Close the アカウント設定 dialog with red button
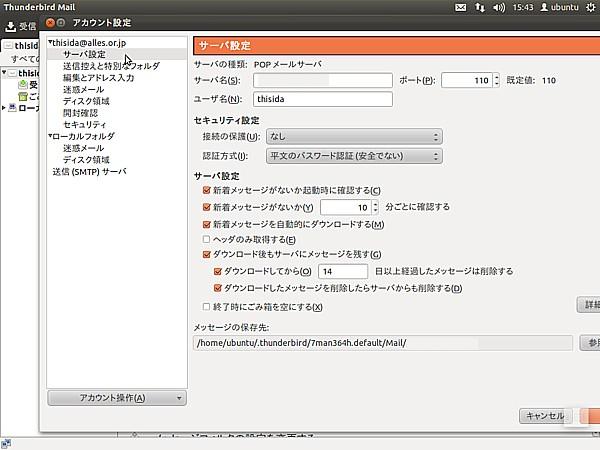The height and width of the screenshot is (450, 600). click(50, 23)
